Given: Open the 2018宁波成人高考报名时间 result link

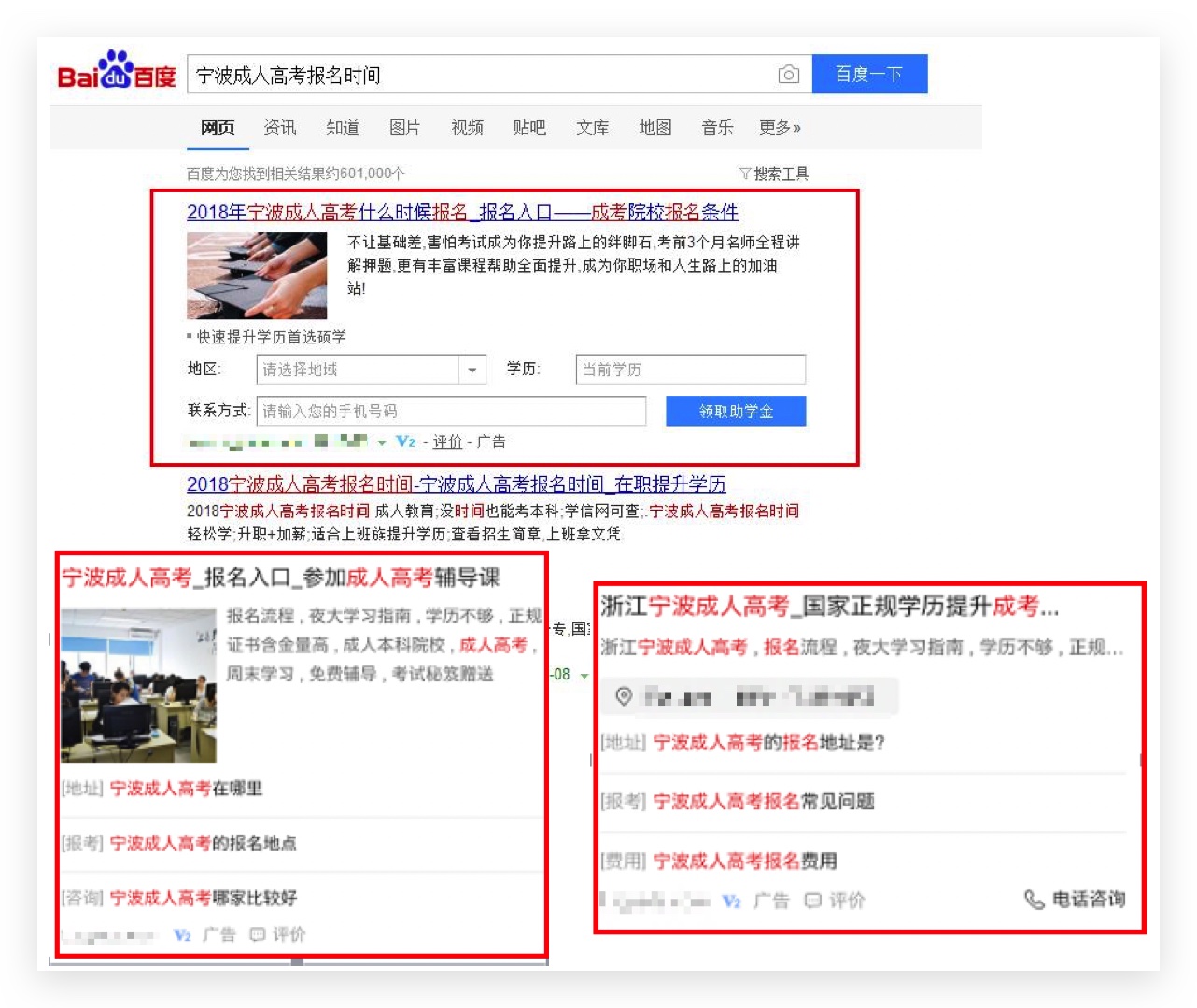Looking at the screenshot, I should click(x=456, y=484).
